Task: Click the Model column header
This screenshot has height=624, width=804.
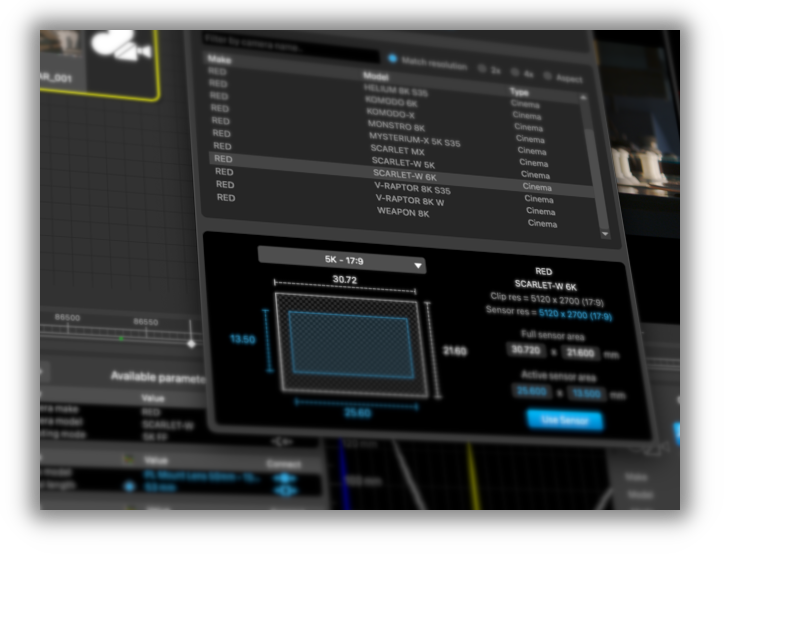Action: click(375, 76)
